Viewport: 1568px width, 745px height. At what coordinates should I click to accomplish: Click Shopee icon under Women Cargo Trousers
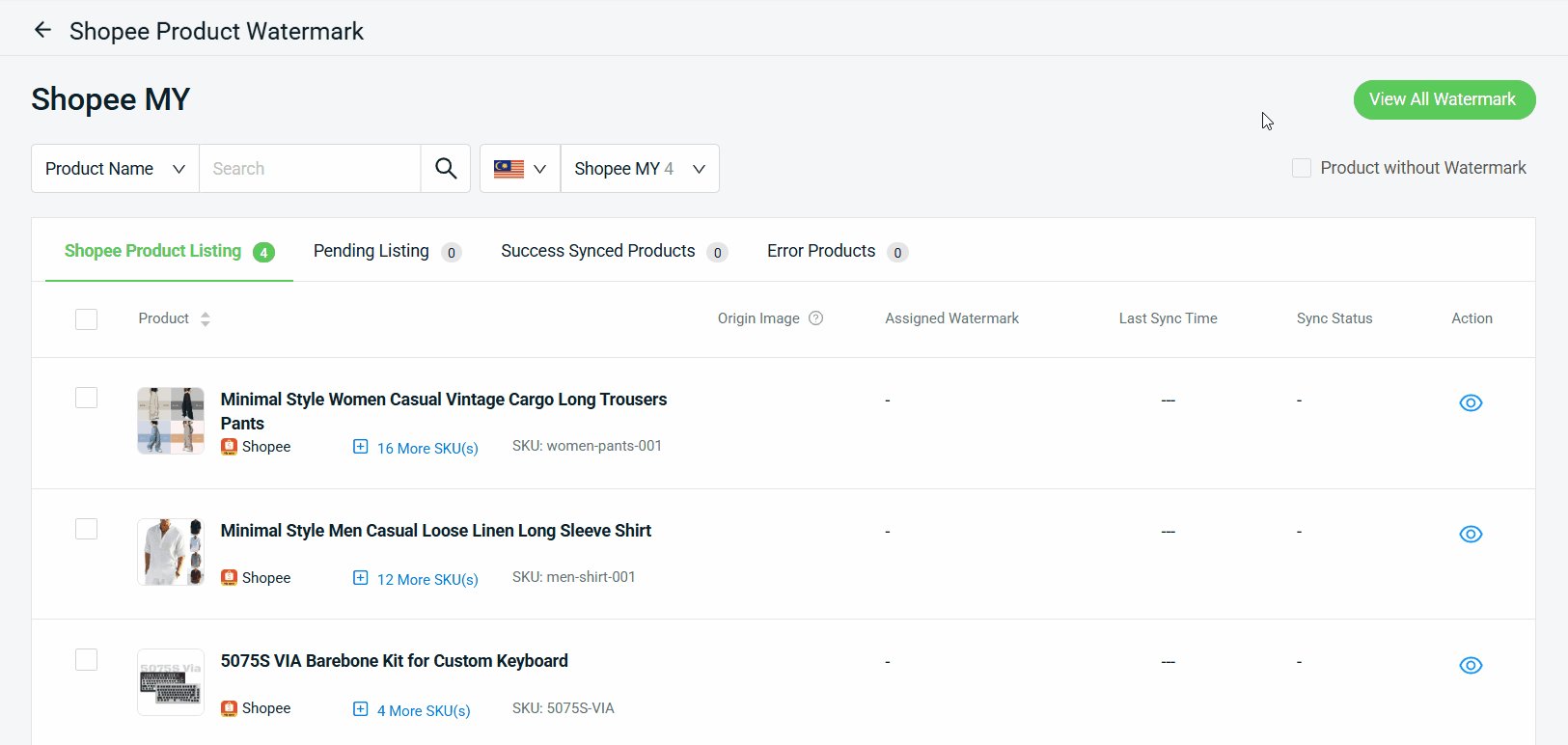[x=230, y=447]
